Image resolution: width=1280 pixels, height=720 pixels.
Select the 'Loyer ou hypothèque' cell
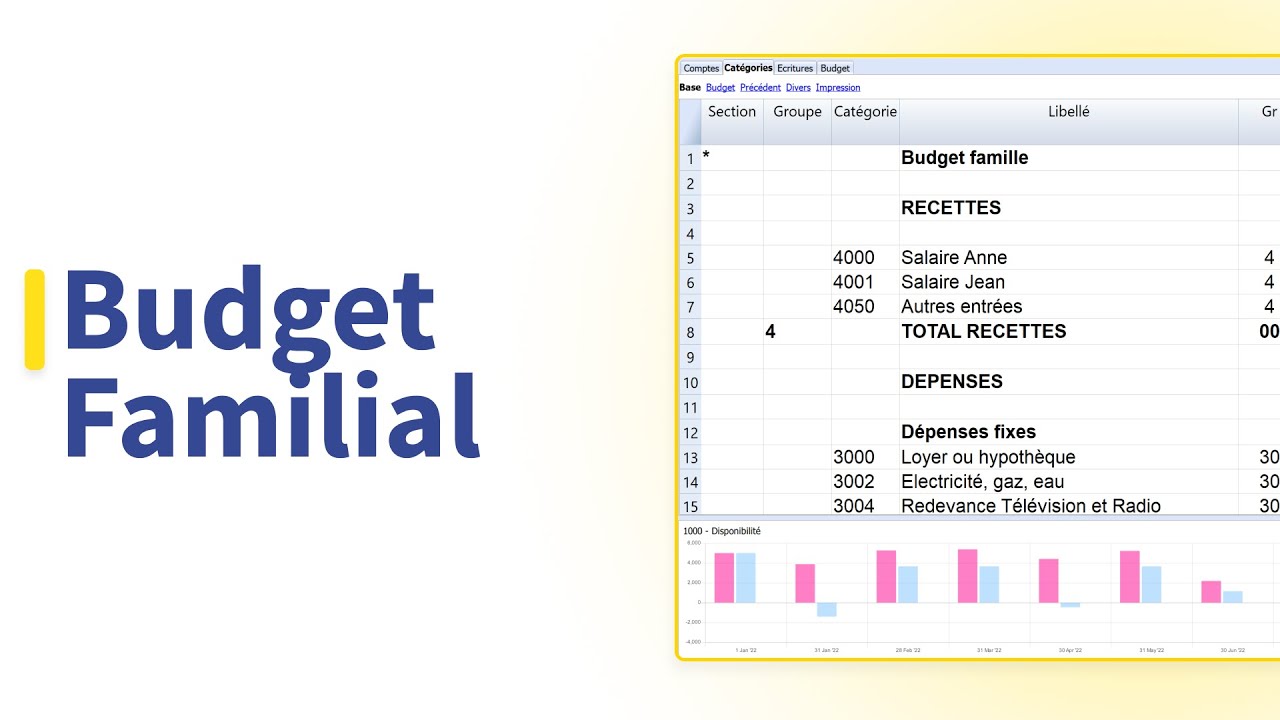1069,457
